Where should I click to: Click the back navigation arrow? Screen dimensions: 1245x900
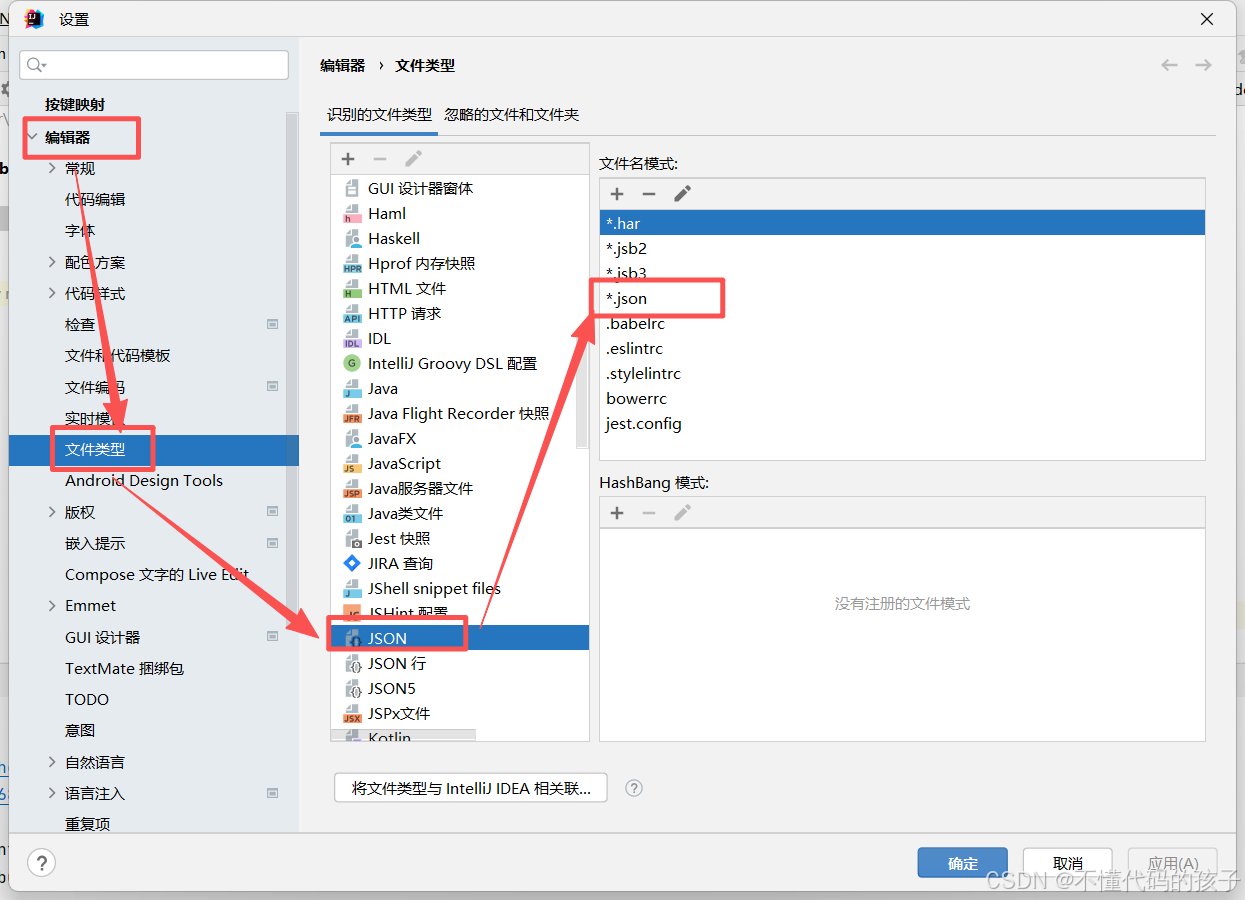pyautogui.click(x=1169, y=65)
